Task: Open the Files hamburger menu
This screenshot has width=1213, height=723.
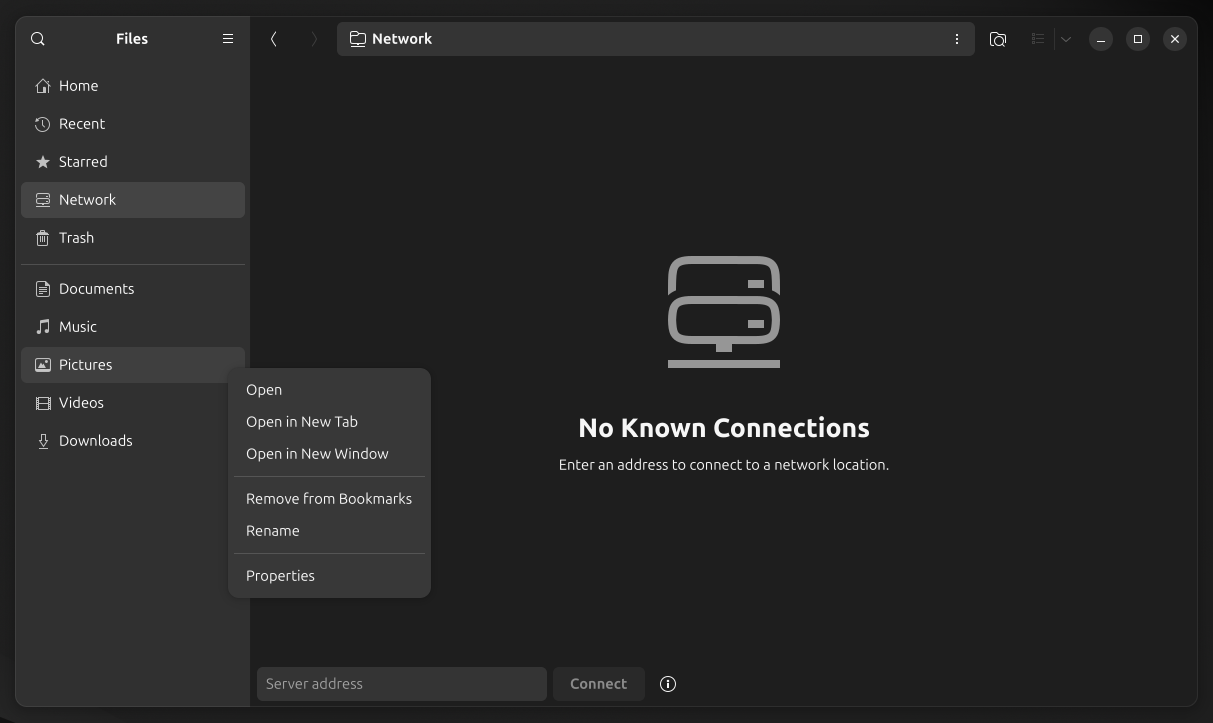Action: [228, 39]
